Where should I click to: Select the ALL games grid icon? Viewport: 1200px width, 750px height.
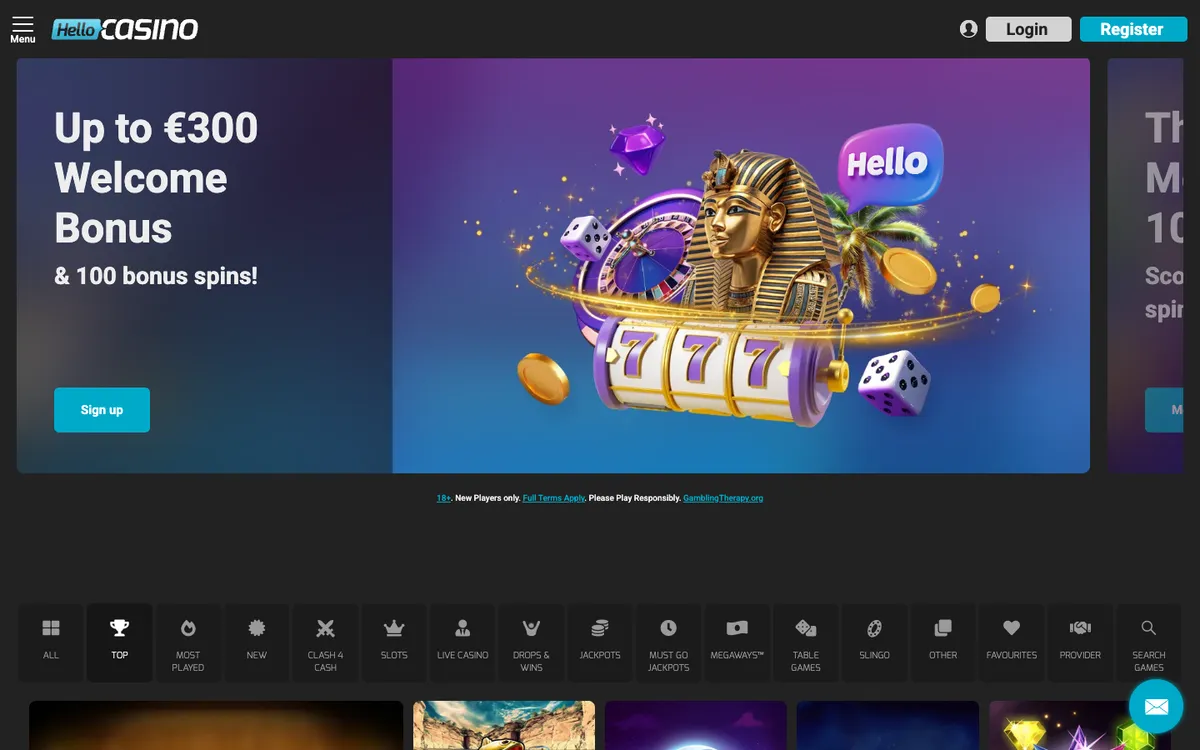click(x=51, y=642)
